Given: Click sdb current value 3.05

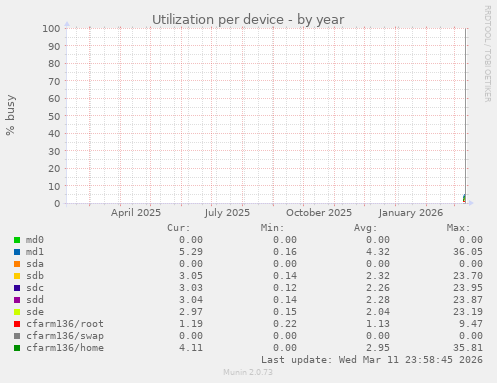Looking at the screenshot, I should [191, 276].
